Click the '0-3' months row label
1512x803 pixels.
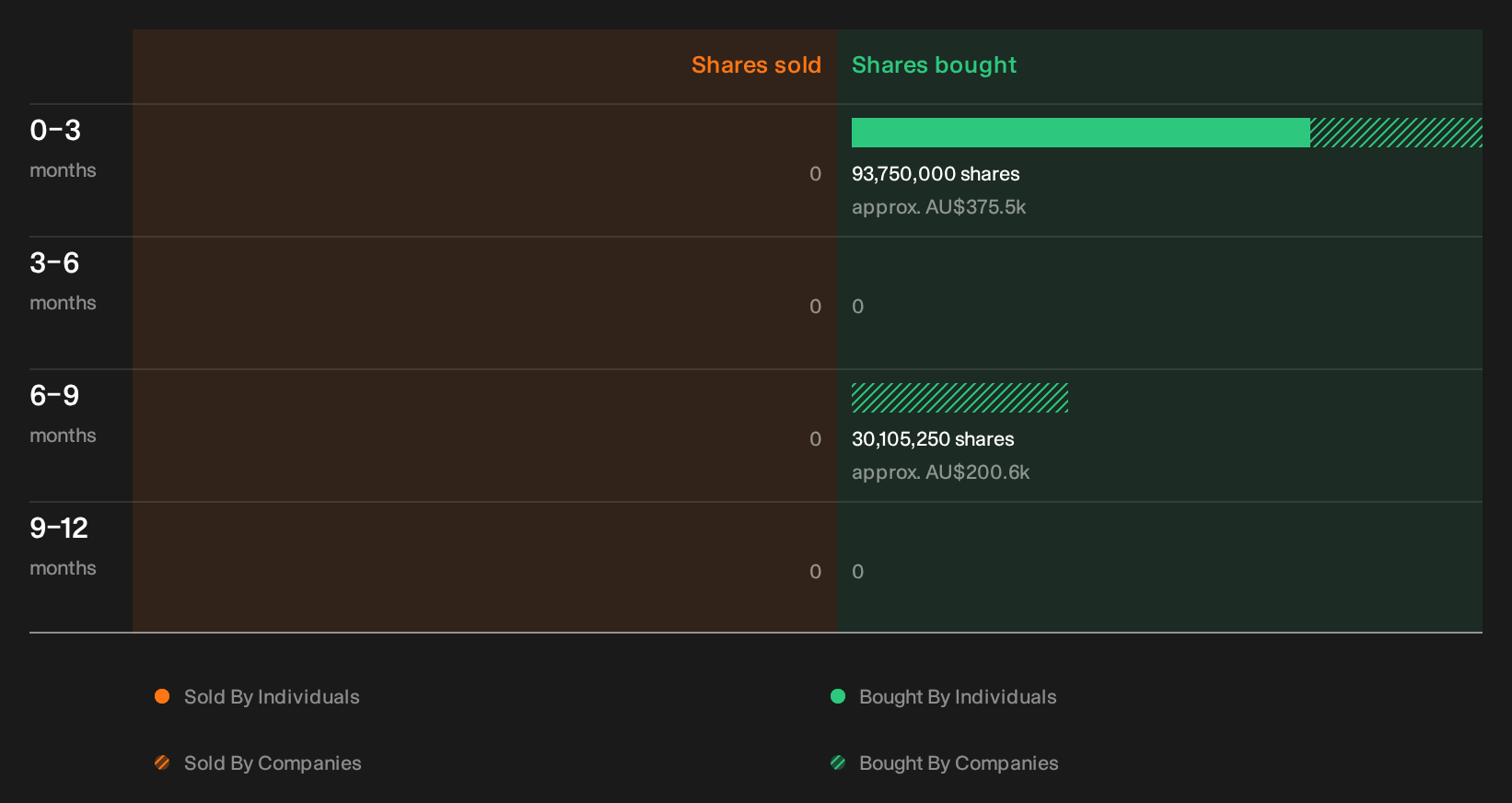[55, 130]
